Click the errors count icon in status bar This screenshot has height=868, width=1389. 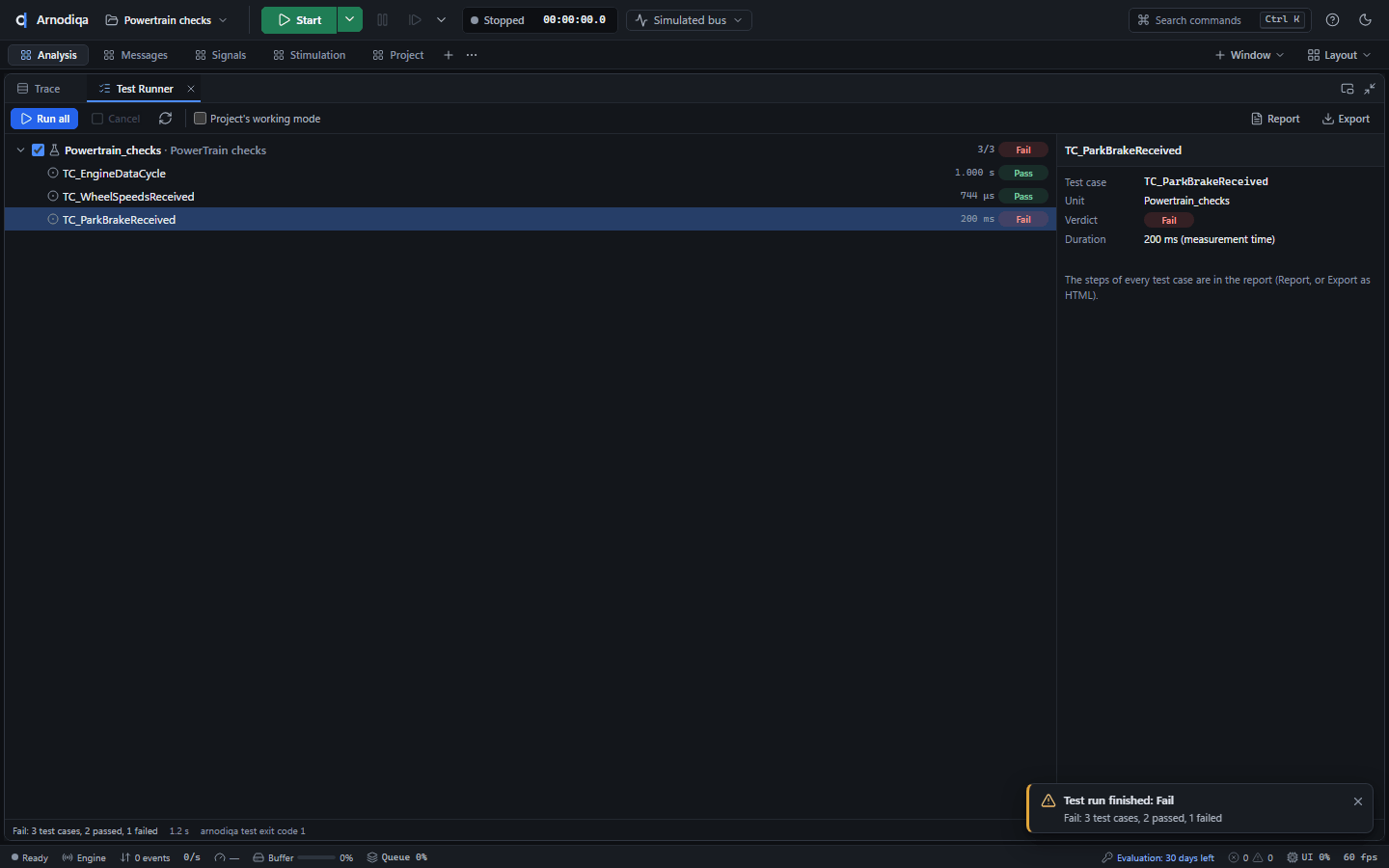tap(1234, 857)
